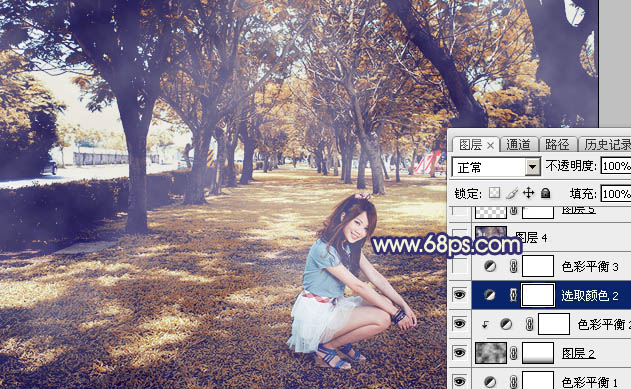
Task: Click mask link icon of 色彩平衡 2
Action: tap(530, 324)
